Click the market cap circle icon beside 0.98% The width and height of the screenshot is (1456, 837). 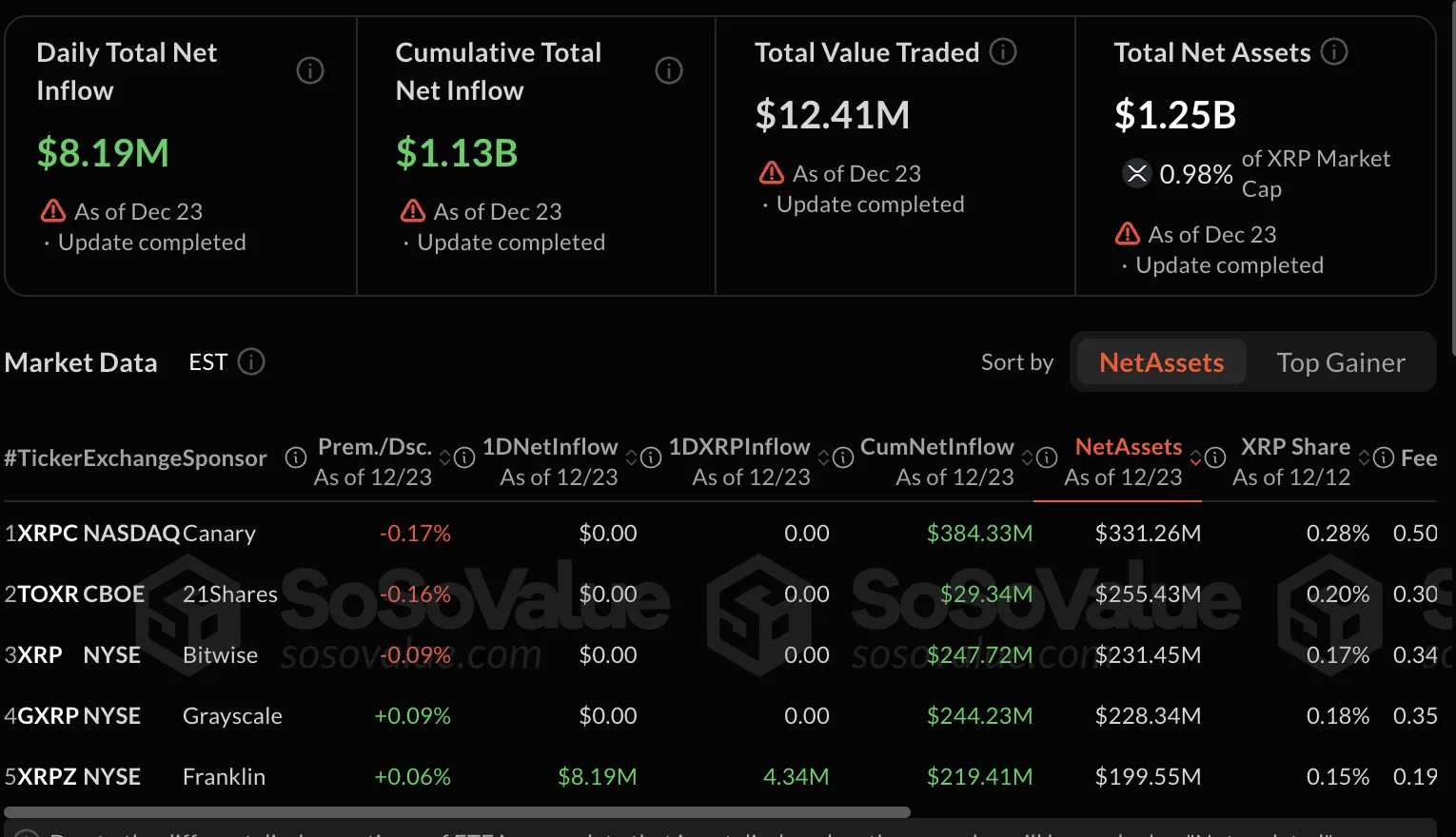tap(1137, 173)
